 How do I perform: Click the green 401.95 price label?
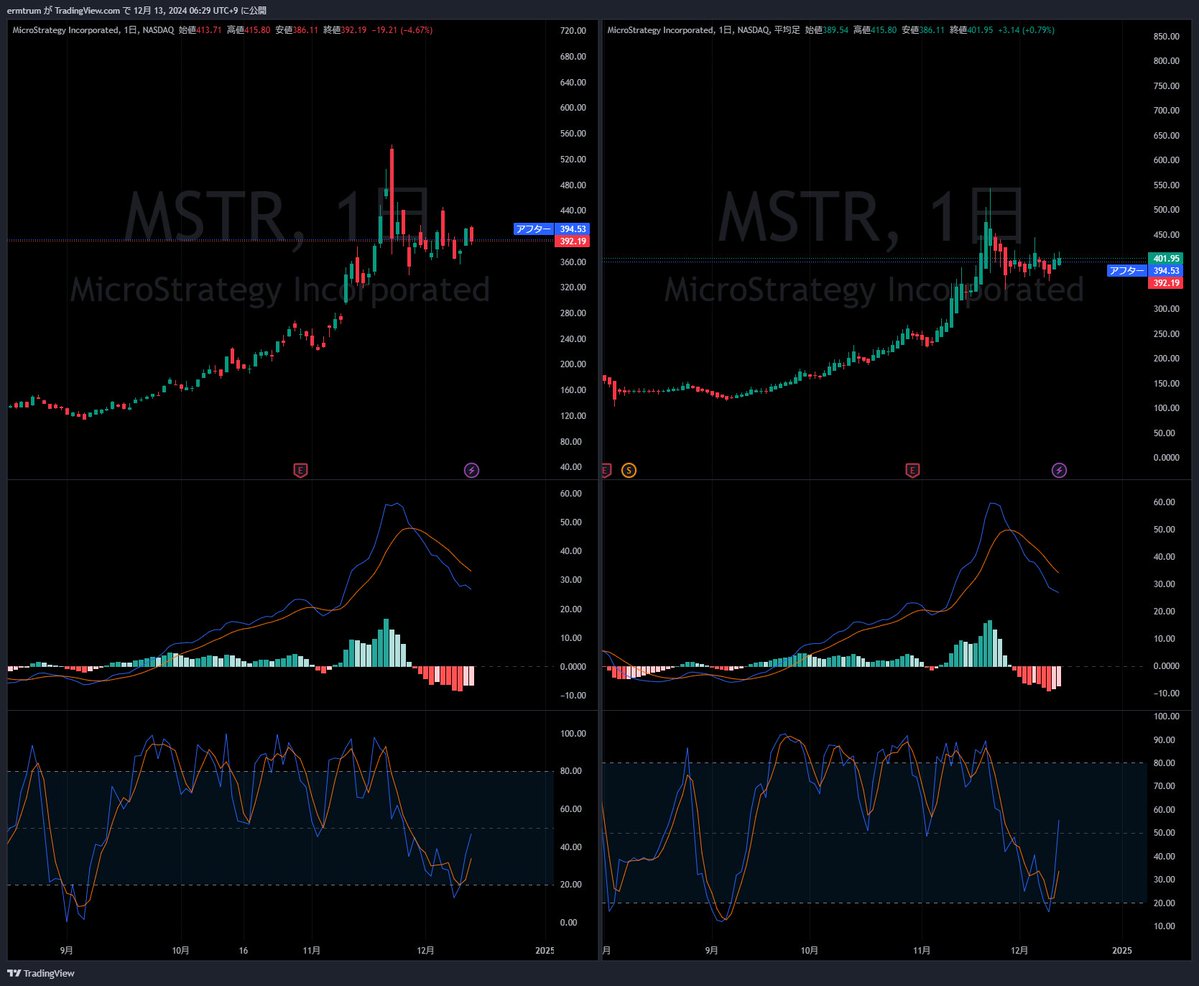[x=1165, y=259]
